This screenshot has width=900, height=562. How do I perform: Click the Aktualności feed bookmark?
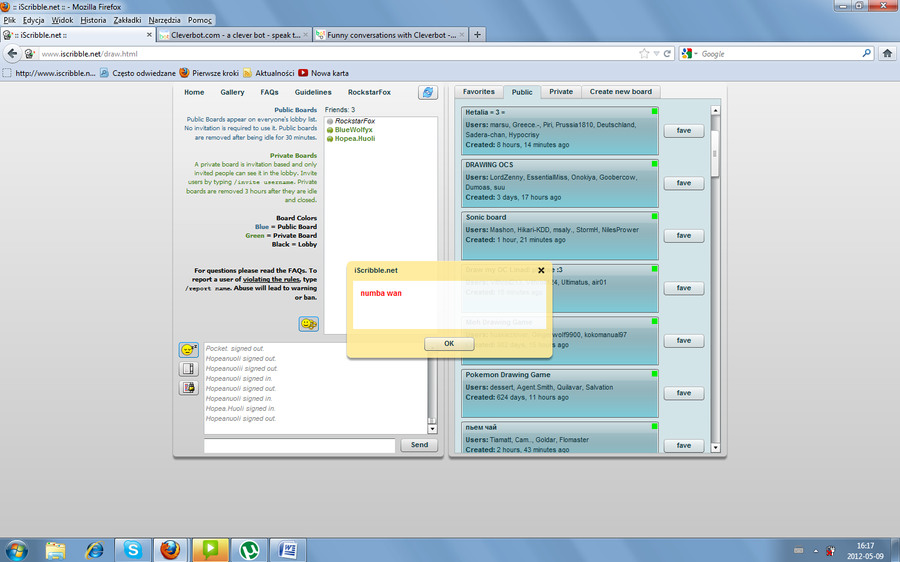pyautogui.click(x=269, y=73)
